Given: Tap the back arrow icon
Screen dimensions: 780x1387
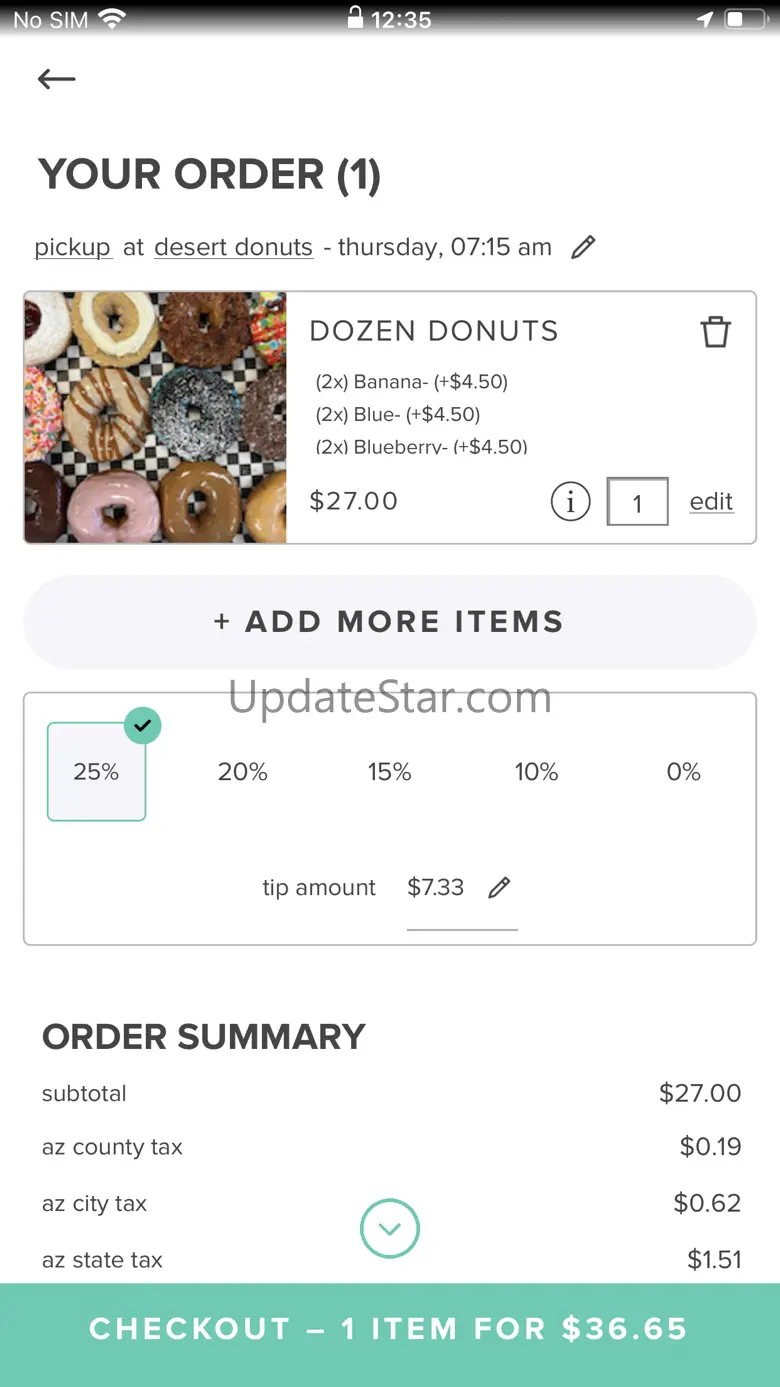Looking at the screenshot, I should coord(57,79).
